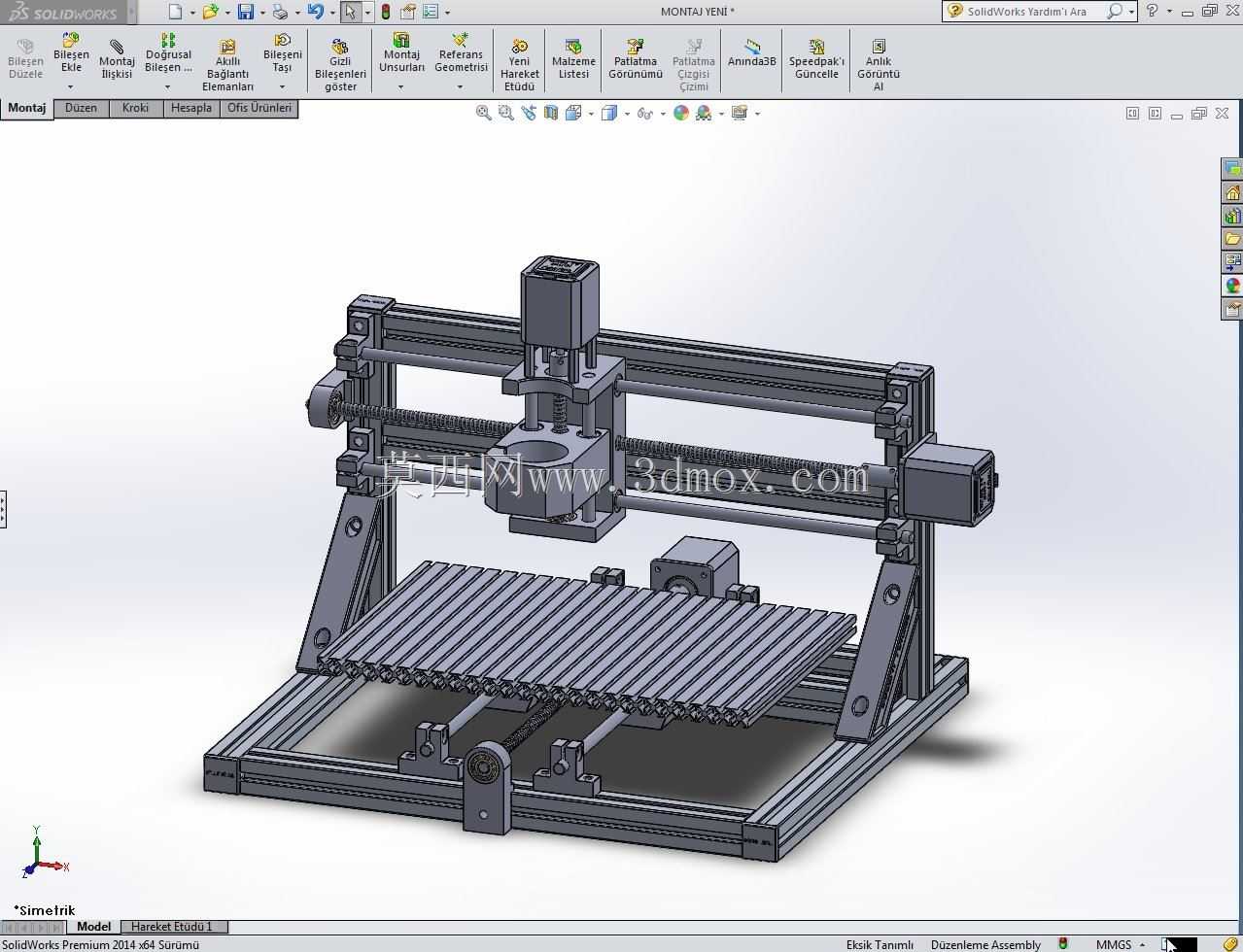The width and height of the screenshot is (1243, 952).
Task: Open Appearances task pane tab
Action: click(x=1232, y=286)
